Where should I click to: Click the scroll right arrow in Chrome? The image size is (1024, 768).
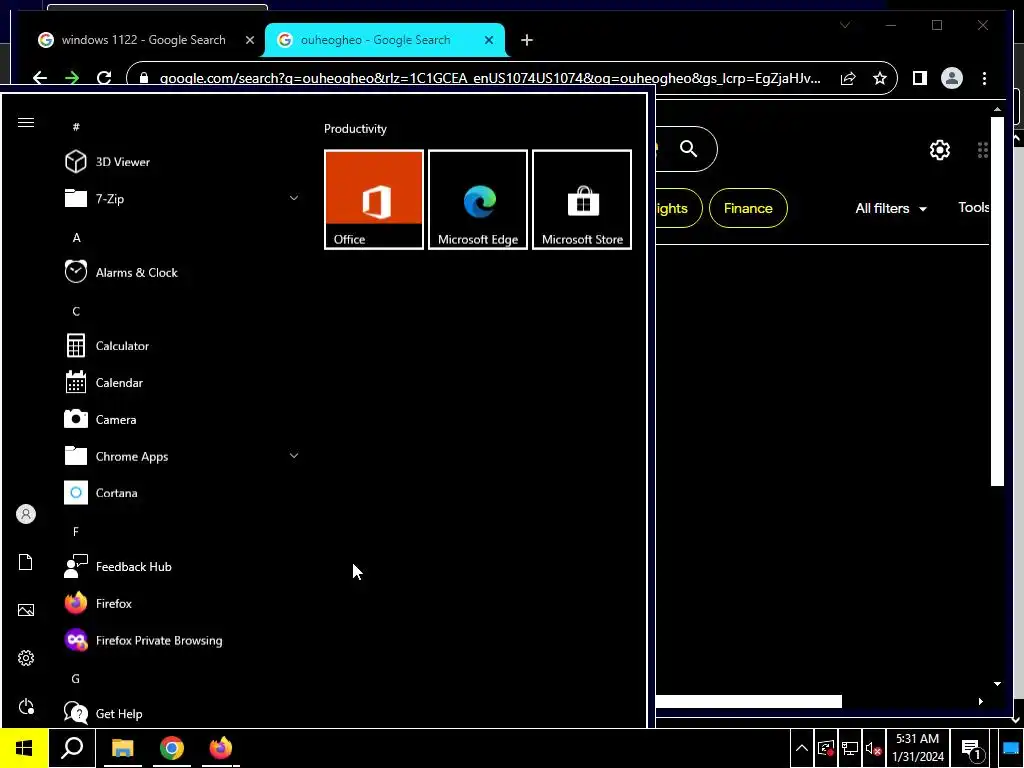tap(980, 701)
